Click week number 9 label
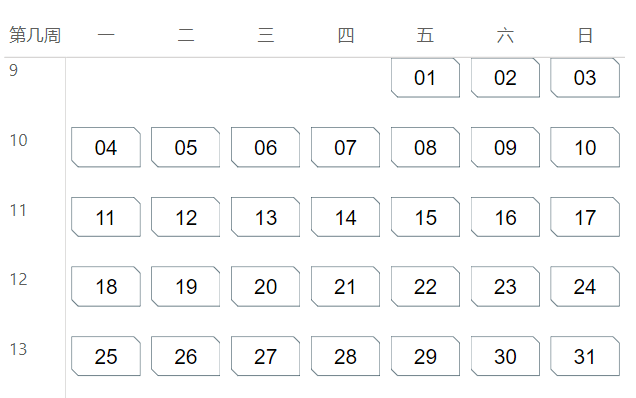636x398 pixels. [x=14, y=70]
